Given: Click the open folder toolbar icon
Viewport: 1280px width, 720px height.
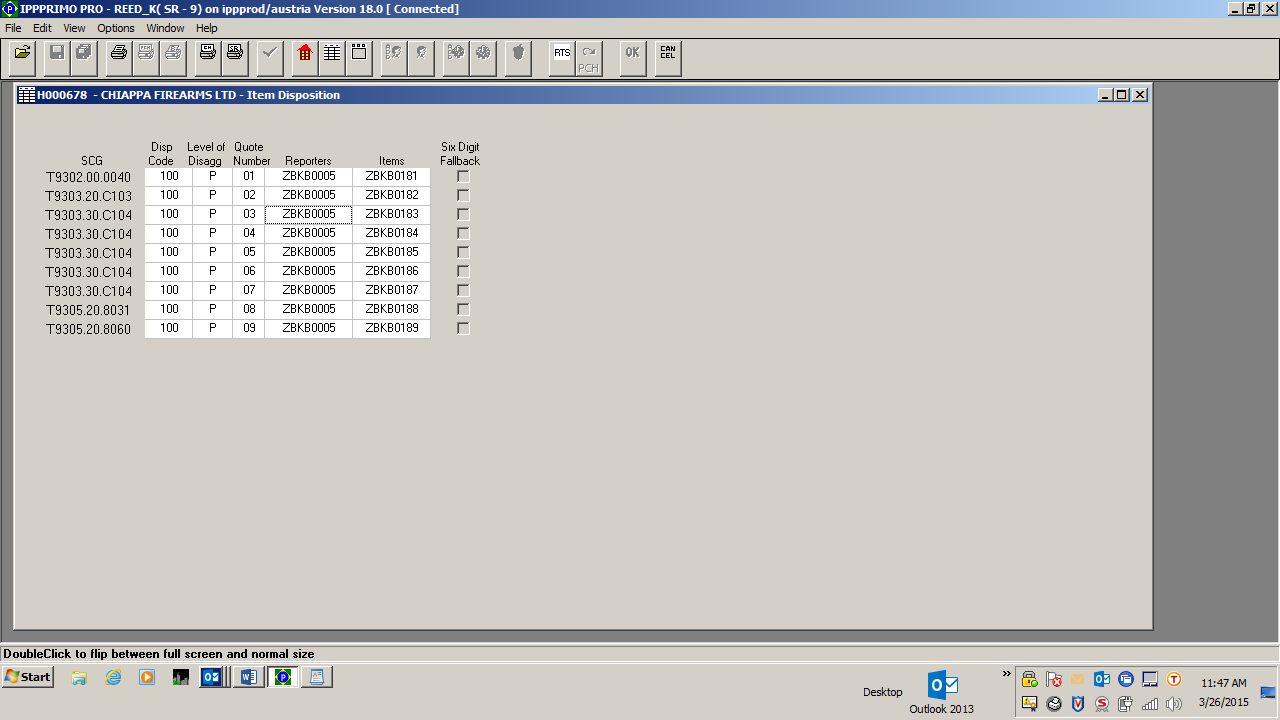Looking at the screenshot, I should click(x=22, y=53).
